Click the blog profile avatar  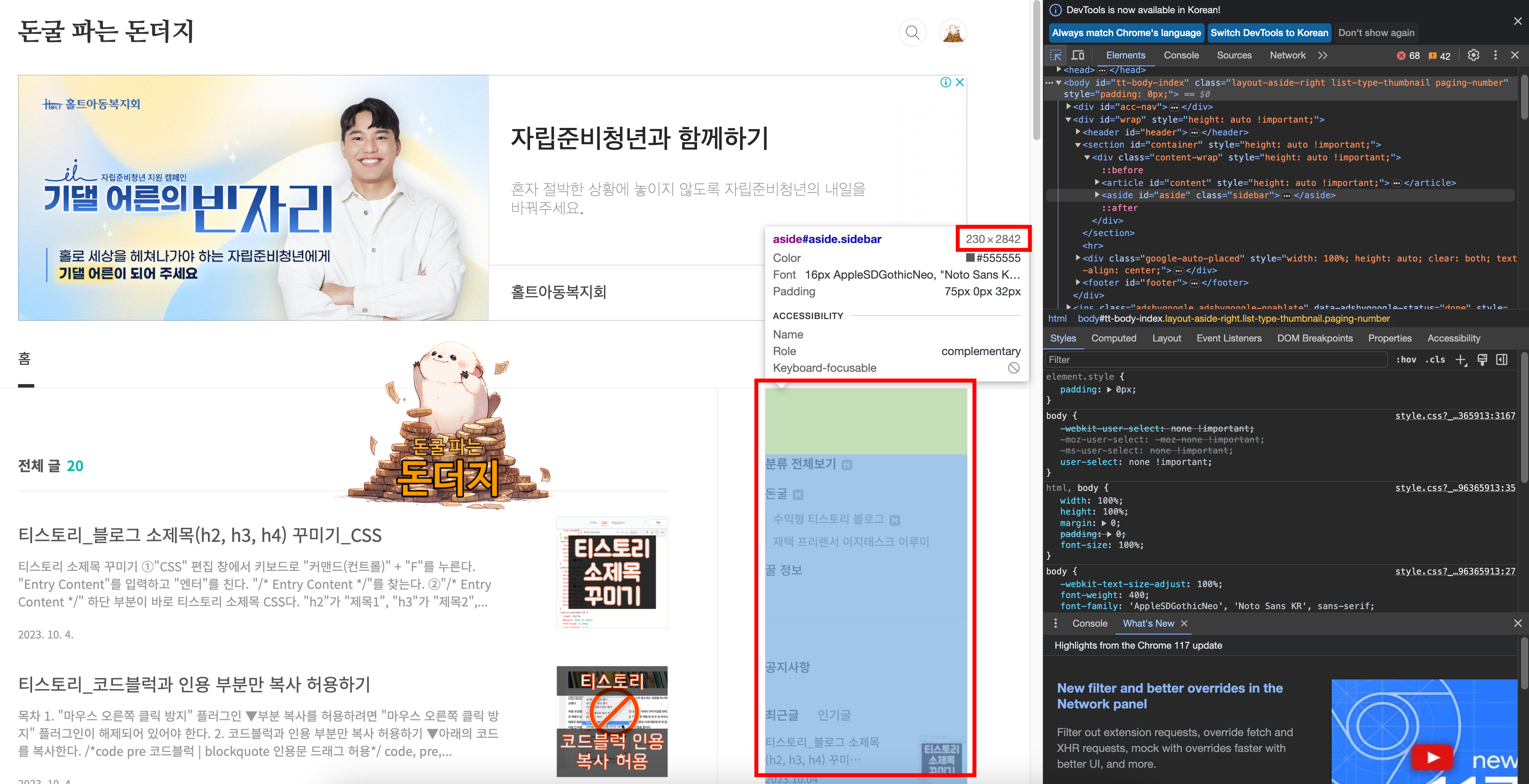tap(953, 32)
